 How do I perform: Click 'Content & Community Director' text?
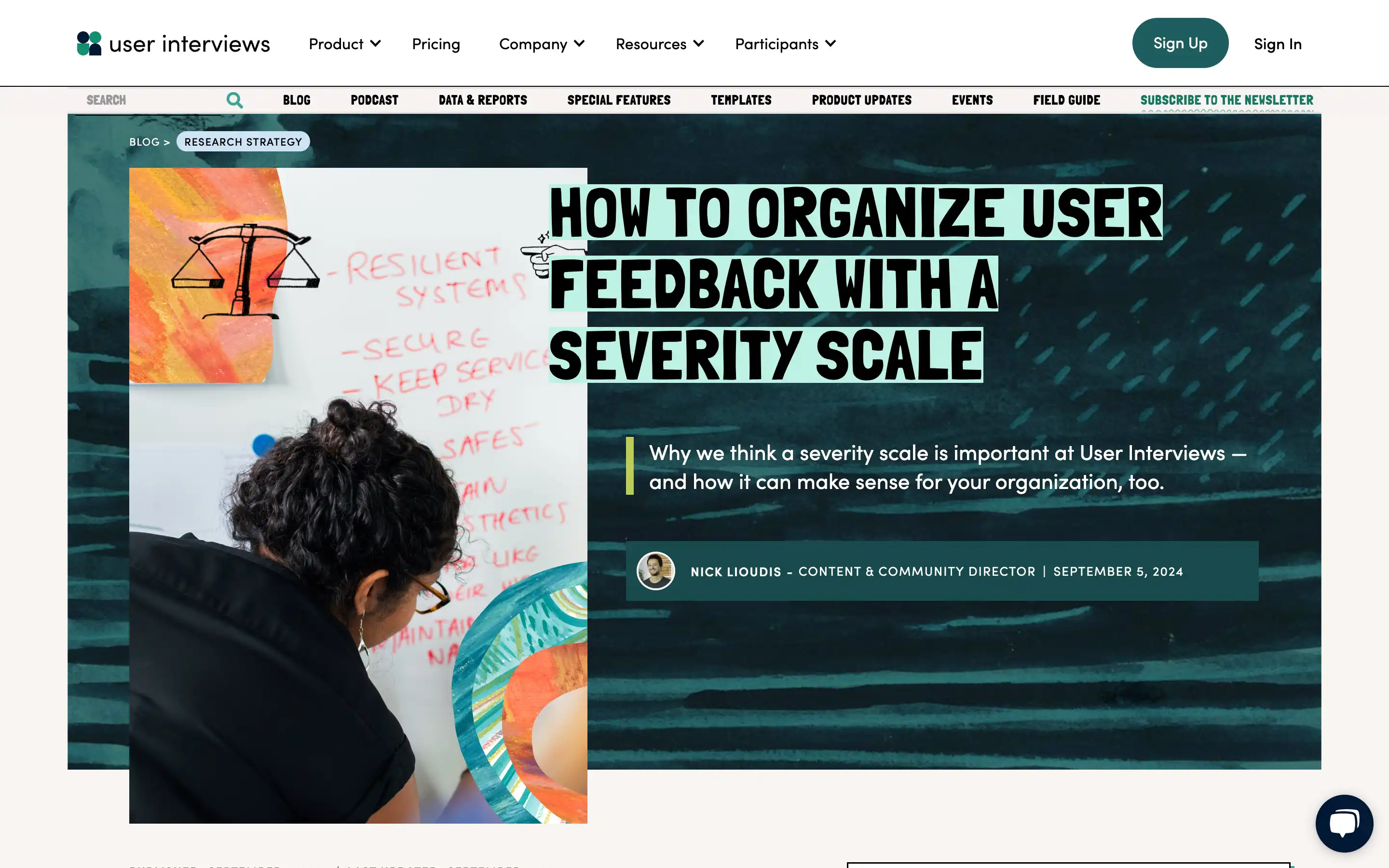[x=917, y=571]
